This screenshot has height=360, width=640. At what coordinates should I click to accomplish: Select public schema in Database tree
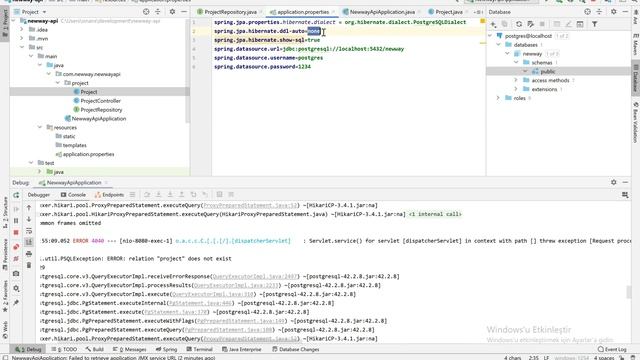click(548, 71)
